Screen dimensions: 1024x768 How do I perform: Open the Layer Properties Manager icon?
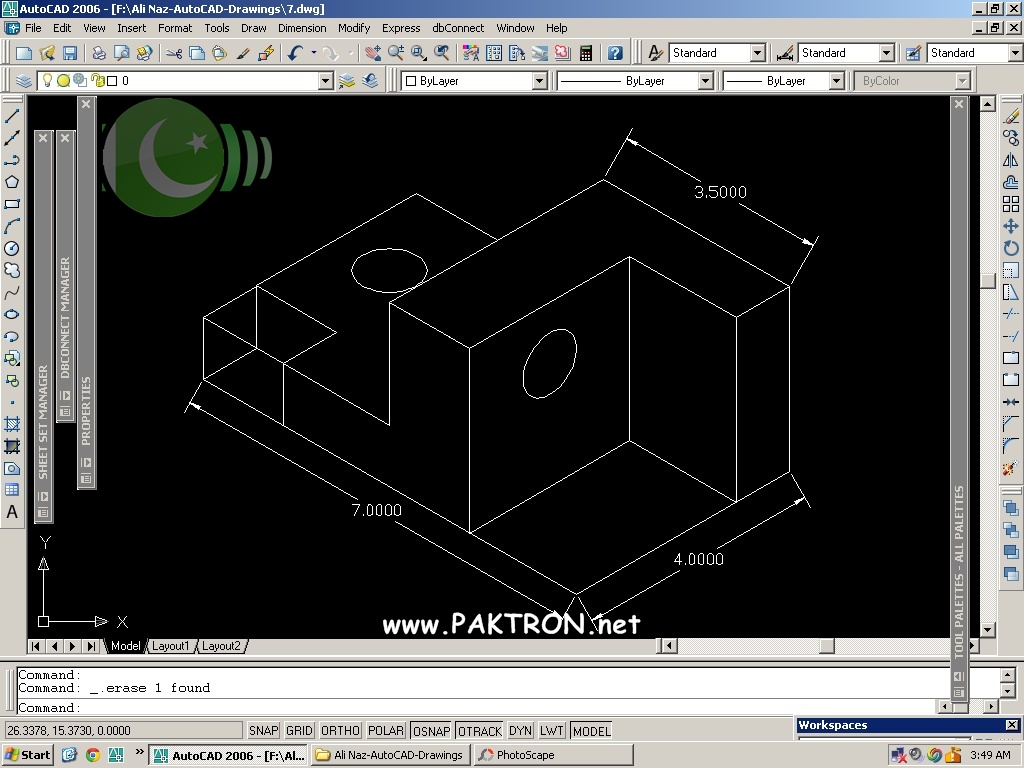point(22,80)
